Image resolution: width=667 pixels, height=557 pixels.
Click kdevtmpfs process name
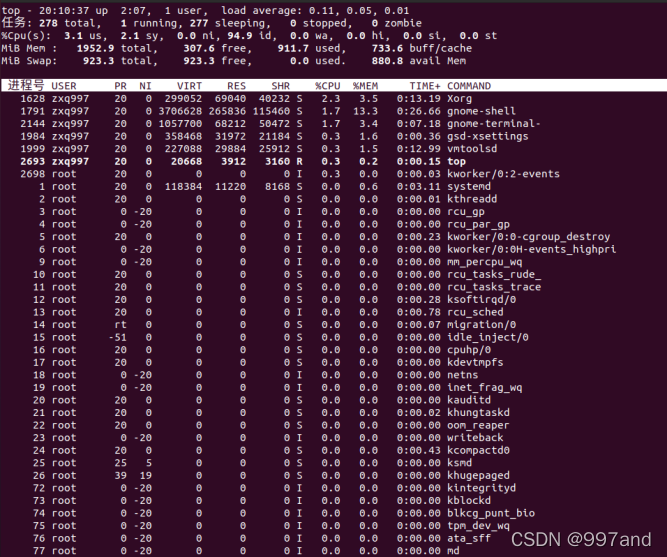click(475, 363)
